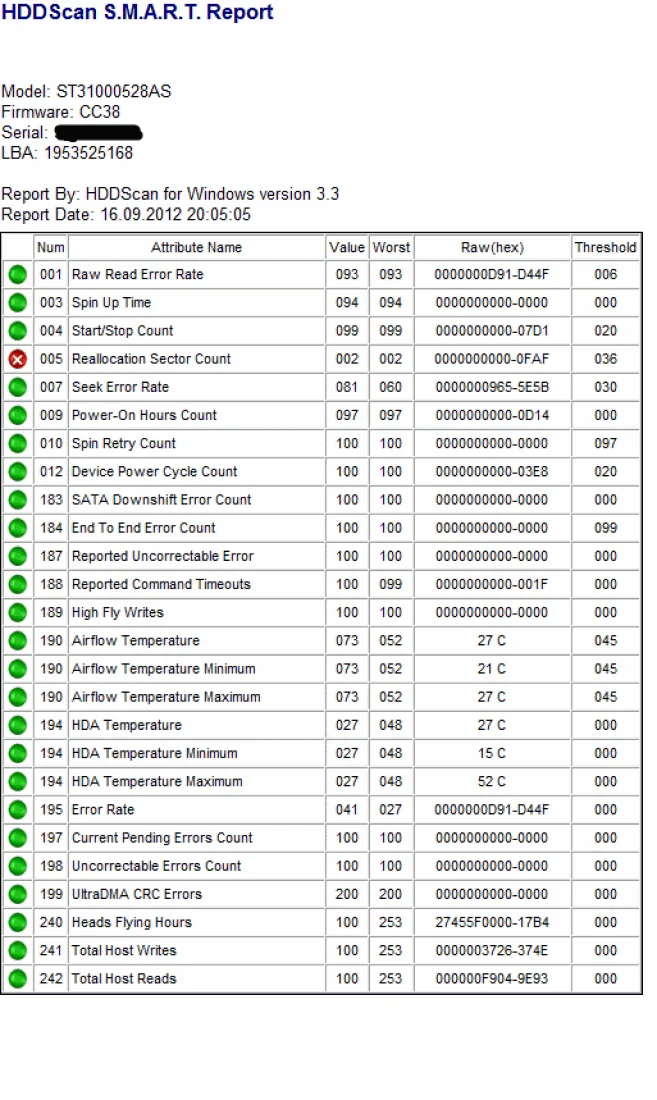Click the Reallocation Sector Count attribute name
This screenshot has width=657, height=1100.
151,358
